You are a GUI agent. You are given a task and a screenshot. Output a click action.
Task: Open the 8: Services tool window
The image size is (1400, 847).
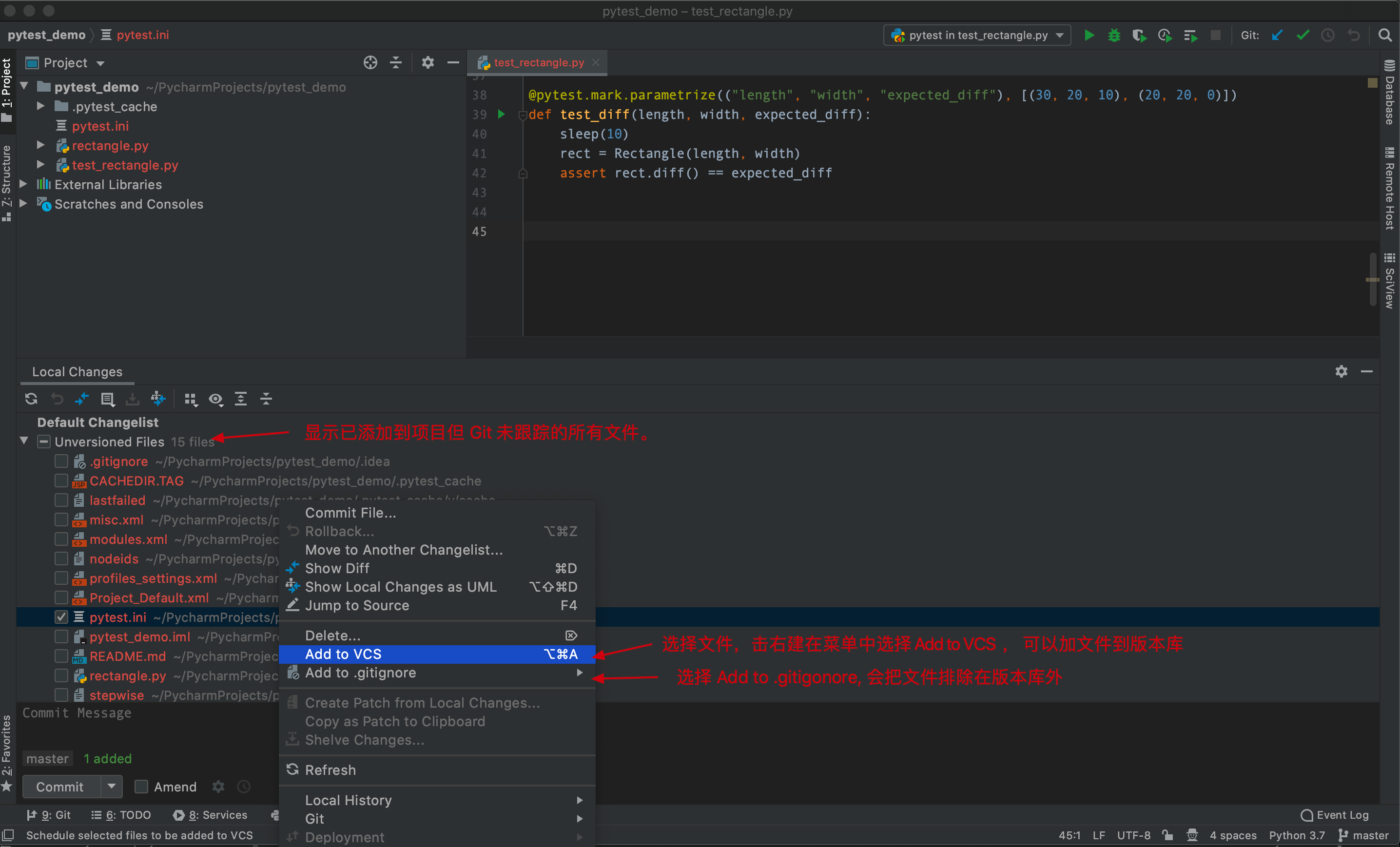tap(210, 815)
